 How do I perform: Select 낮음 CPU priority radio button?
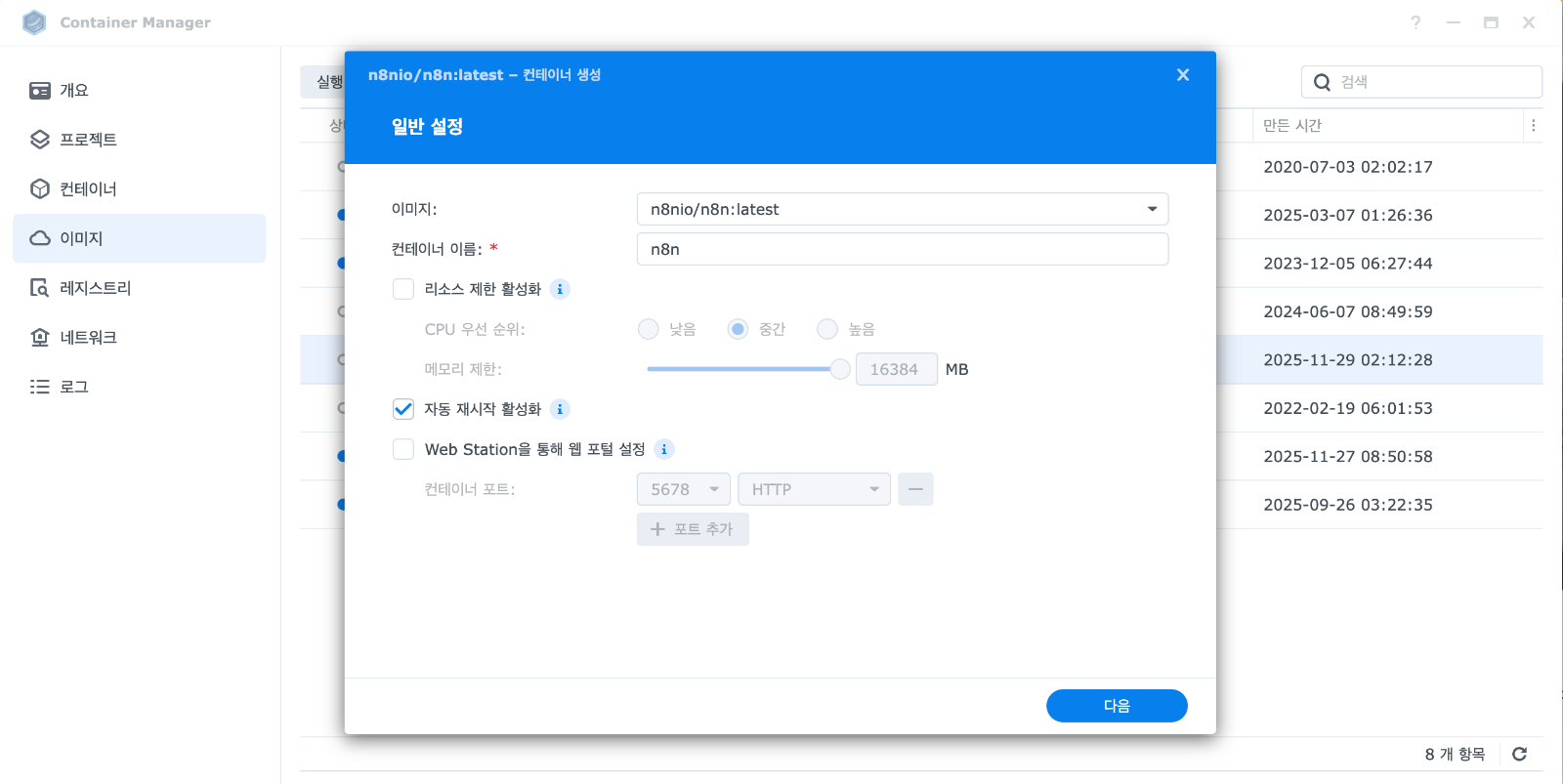649,329
